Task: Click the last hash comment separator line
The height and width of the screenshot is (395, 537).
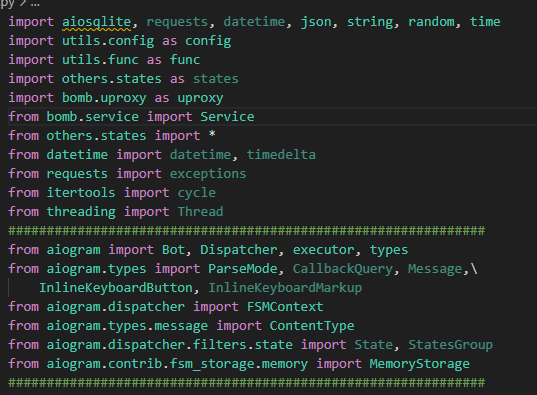Action: click(247, 382)
